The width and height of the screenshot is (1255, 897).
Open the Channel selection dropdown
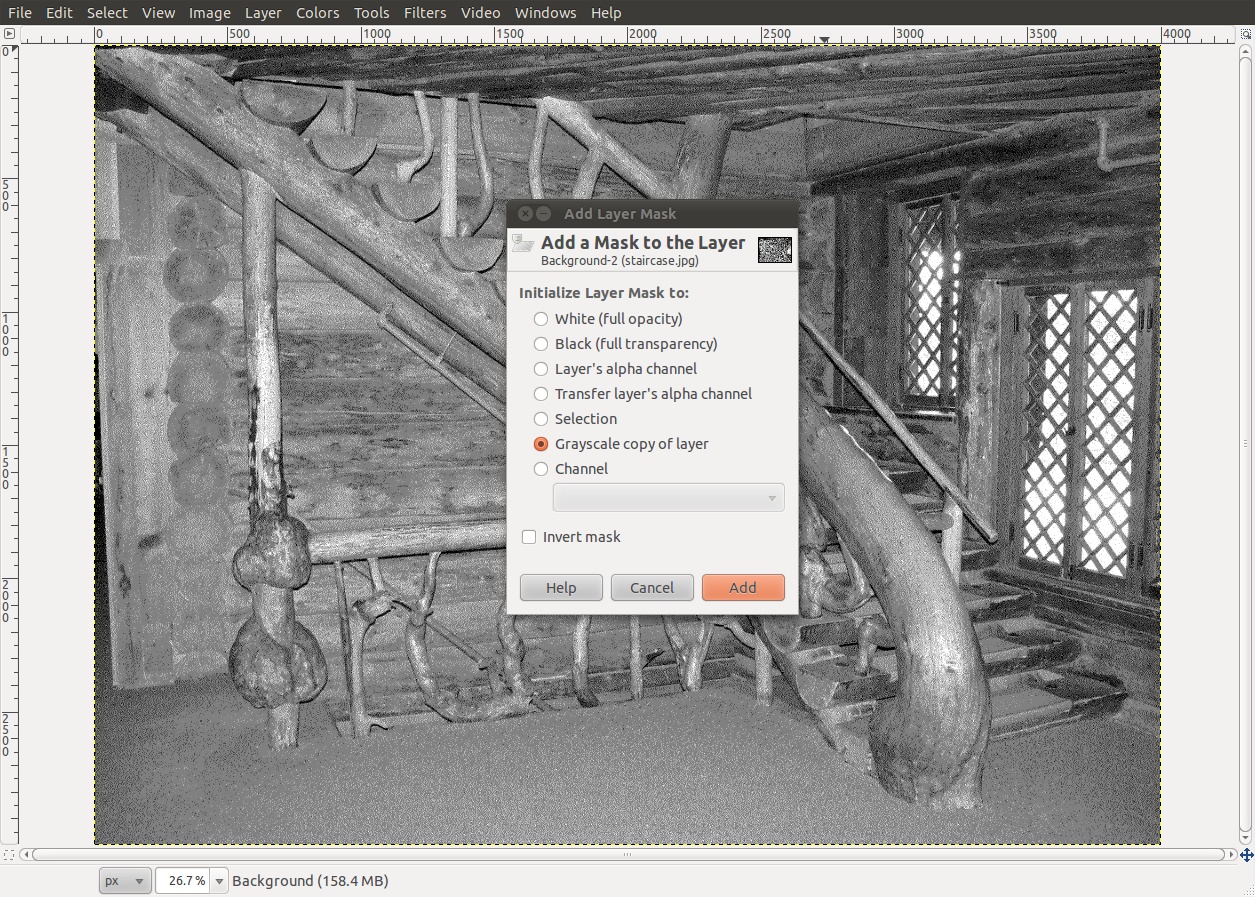point(668,498)
